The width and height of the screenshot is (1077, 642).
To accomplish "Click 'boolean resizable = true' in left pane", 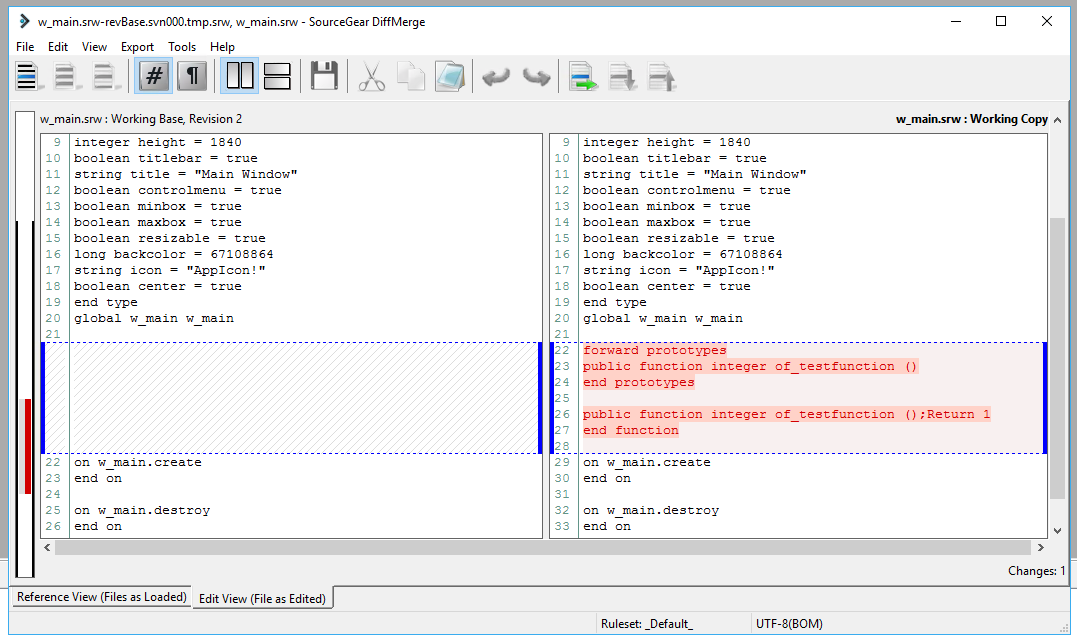I will click(170, 238).
